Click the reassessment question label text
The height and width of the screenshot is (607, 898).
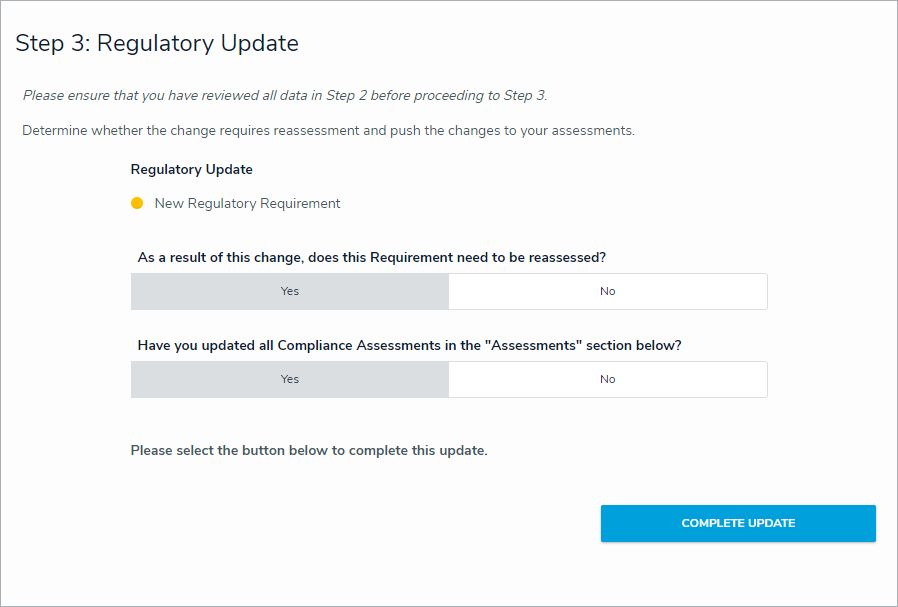[x=371, y=258]
